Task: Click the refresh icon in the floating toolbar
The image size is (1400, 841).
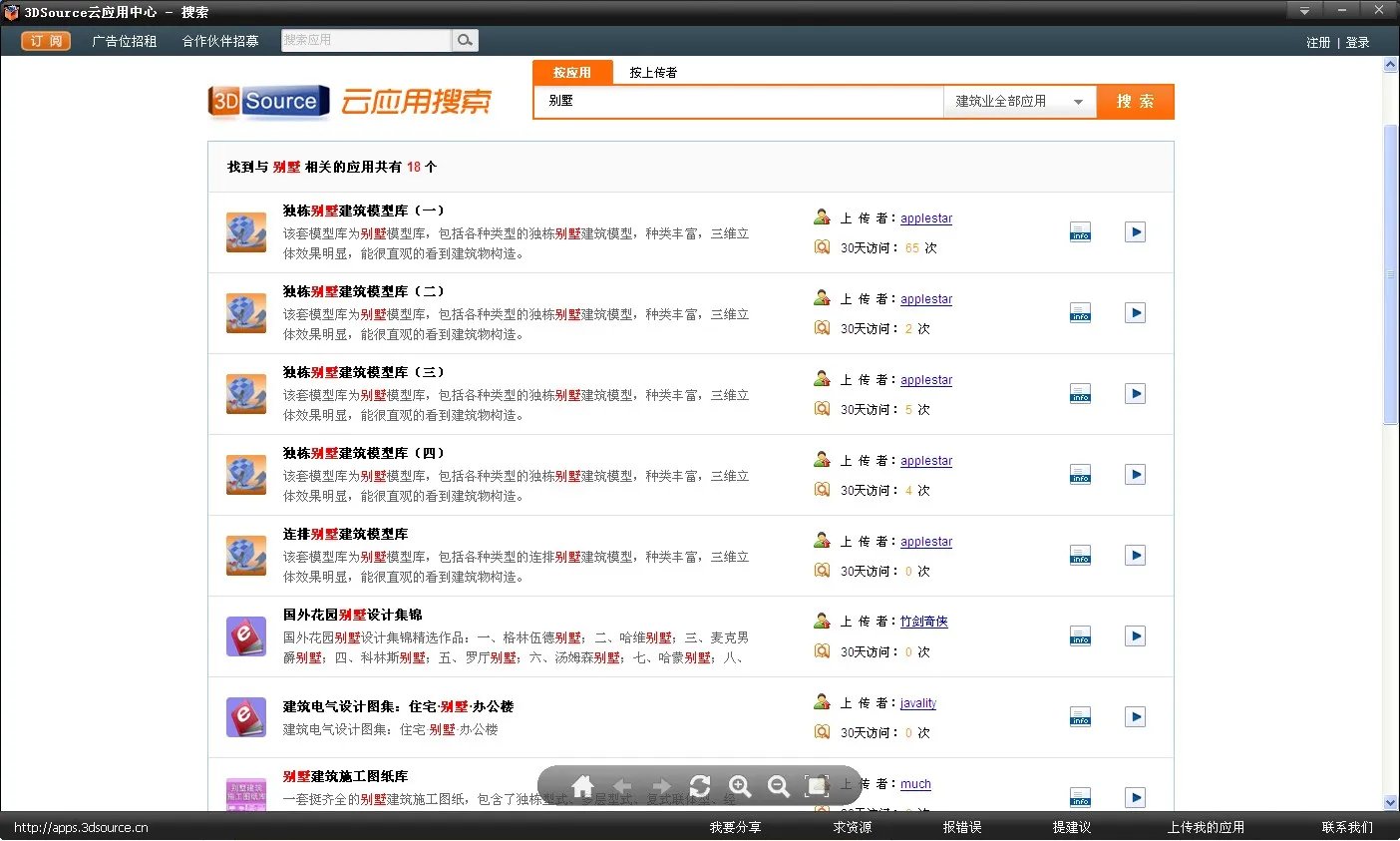Action: (700, 786)
